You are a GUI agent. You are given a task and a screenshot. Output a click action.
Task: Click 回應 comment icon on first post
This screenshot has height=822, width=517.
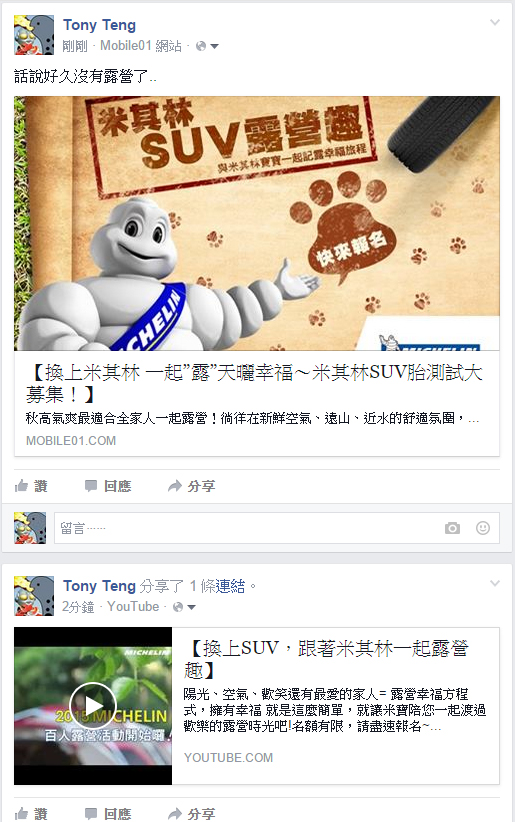click(108, 486)
